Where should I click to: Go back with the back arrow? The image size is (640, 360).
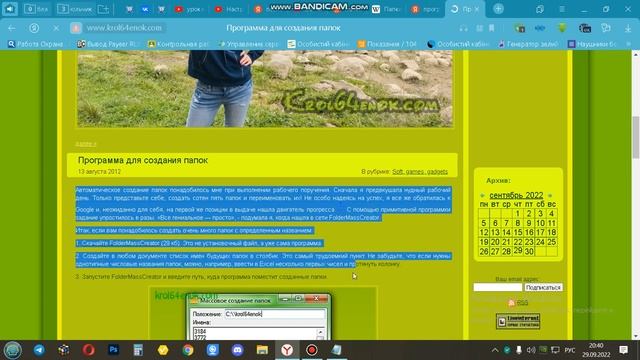coord(12,28)
